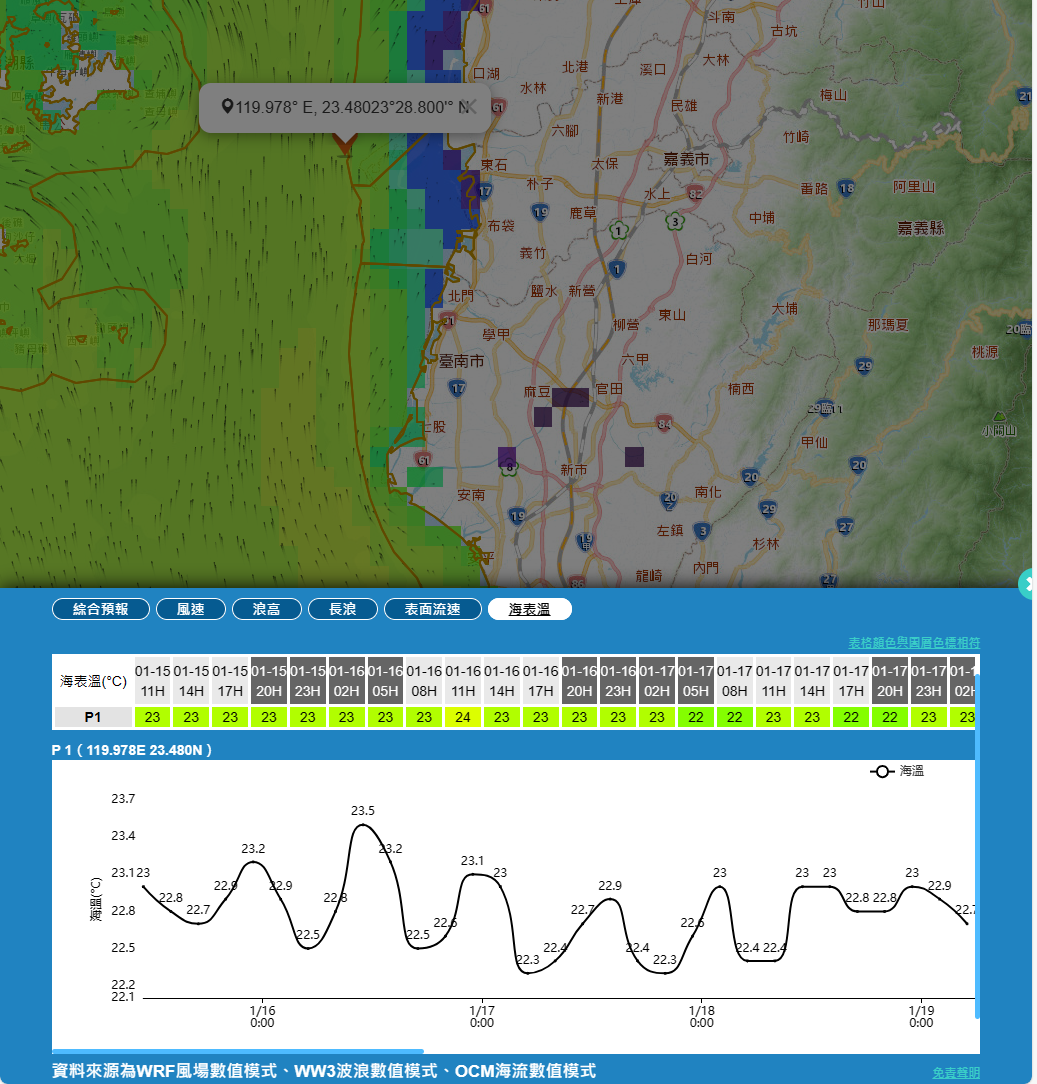This screenshot has height=1084, width=1037.
Task: Click the horizontal scrollbar below the chart
Action: [x=238, y=1051]
